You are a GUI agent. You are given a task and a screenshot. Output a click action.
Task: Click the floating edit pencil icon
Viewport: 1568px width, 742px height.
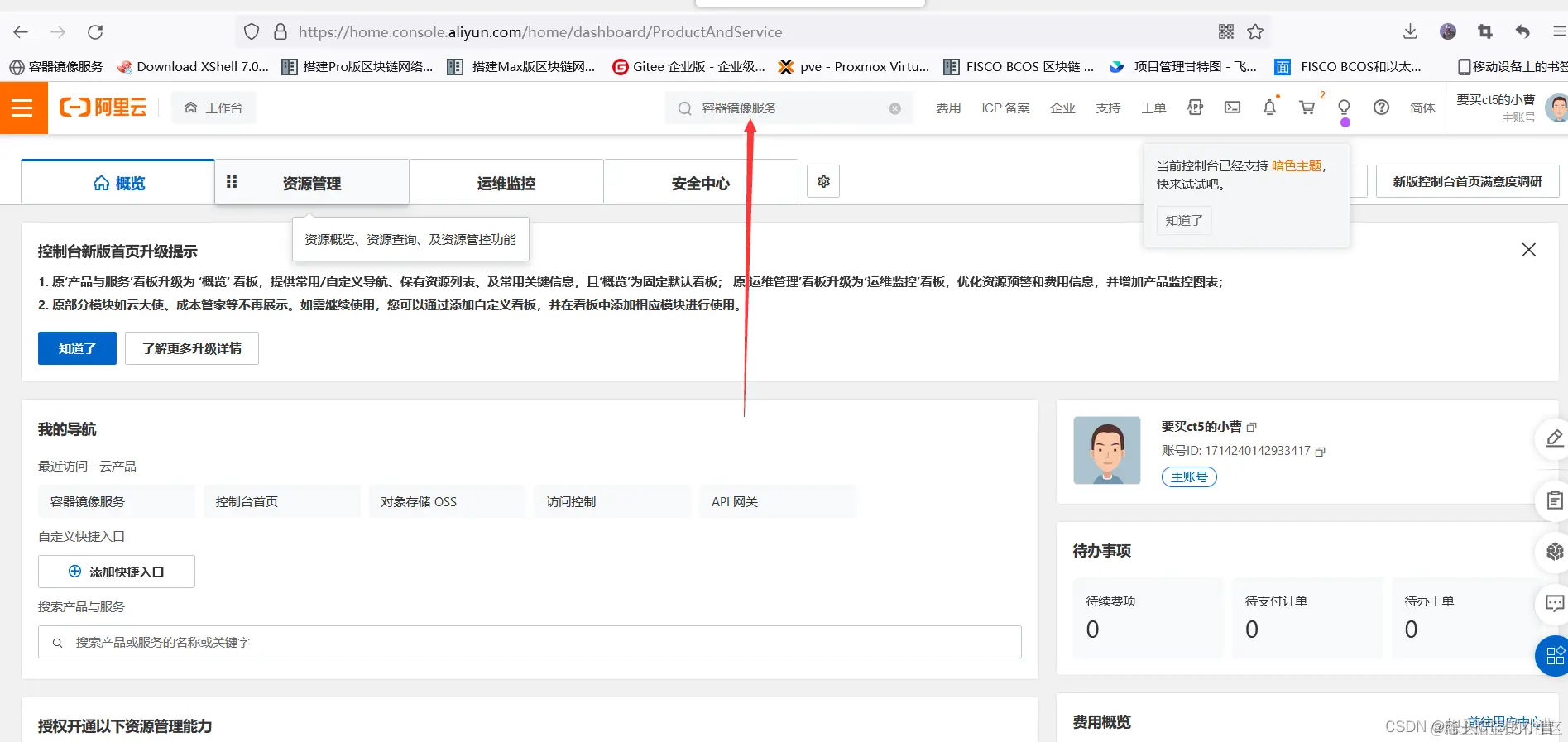coord(1554,438)
